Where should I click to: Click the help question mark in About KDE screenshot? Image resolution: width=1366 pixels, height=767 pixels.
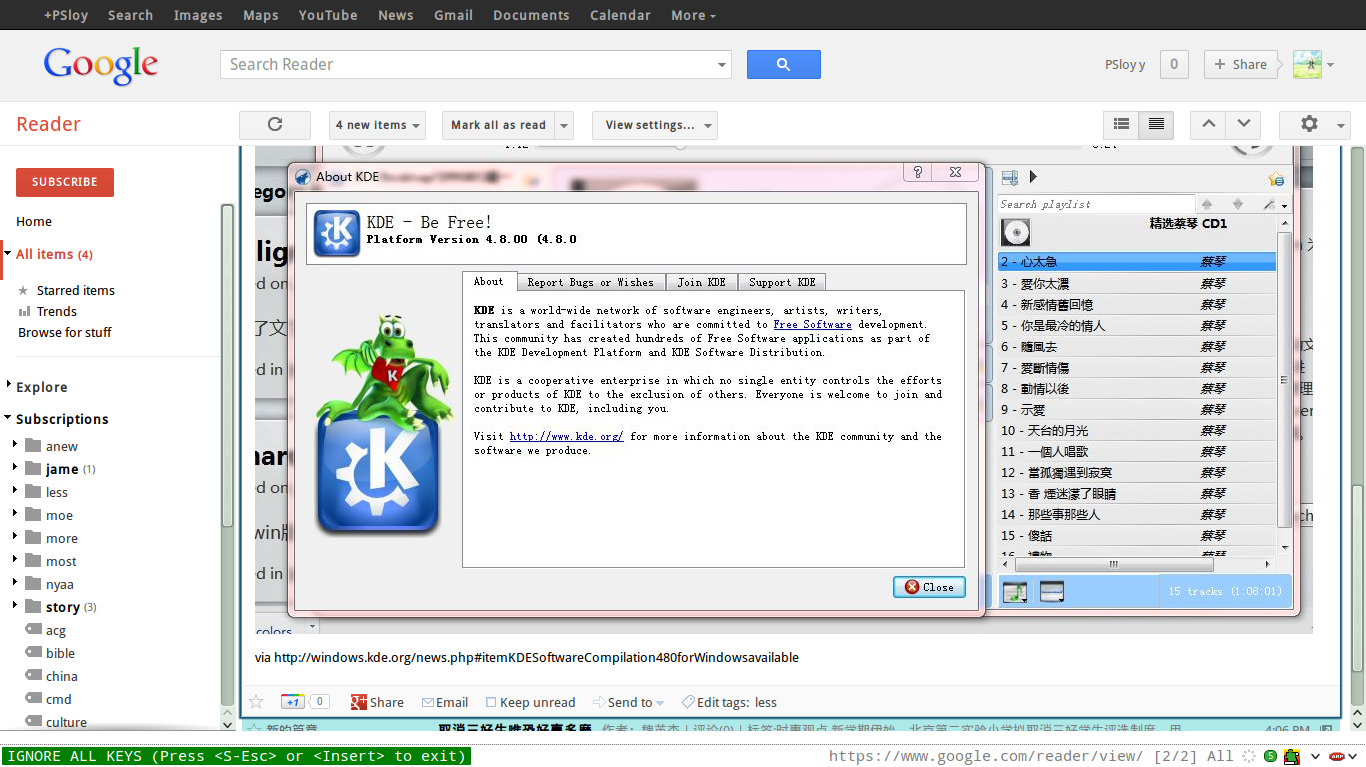918,173
